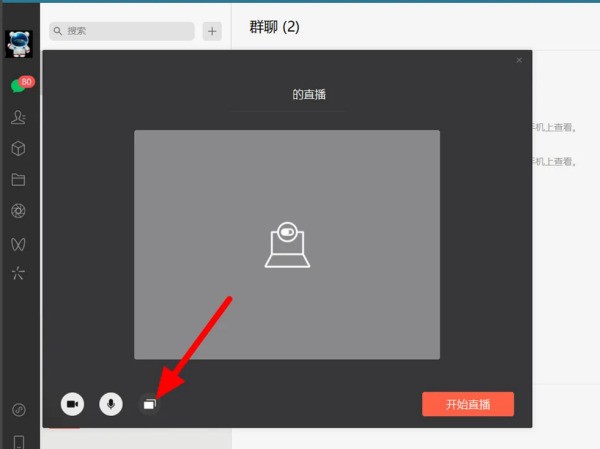
Task: Open the Top Stories star icon in sidebar
Action: click(x=18, y=273)
